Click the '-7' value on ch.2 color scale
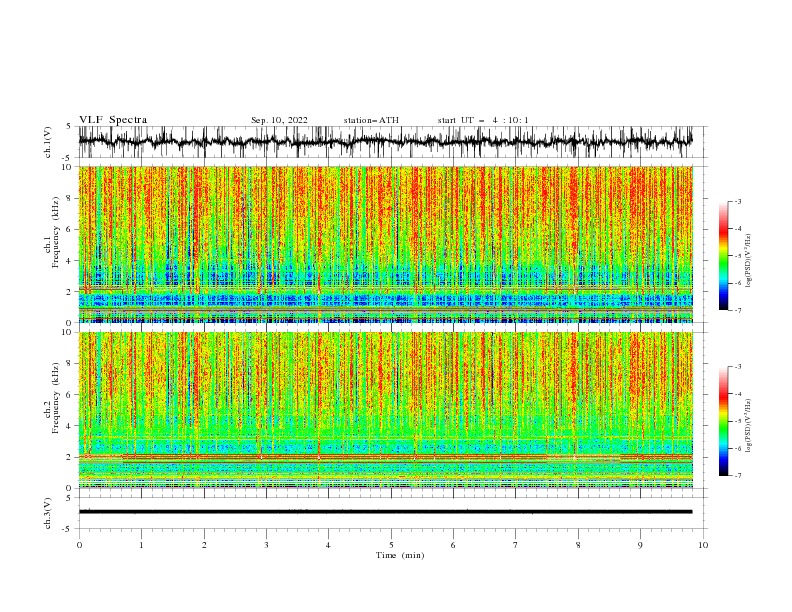Viewport: 792px width, 612px height. pos(736,475)
